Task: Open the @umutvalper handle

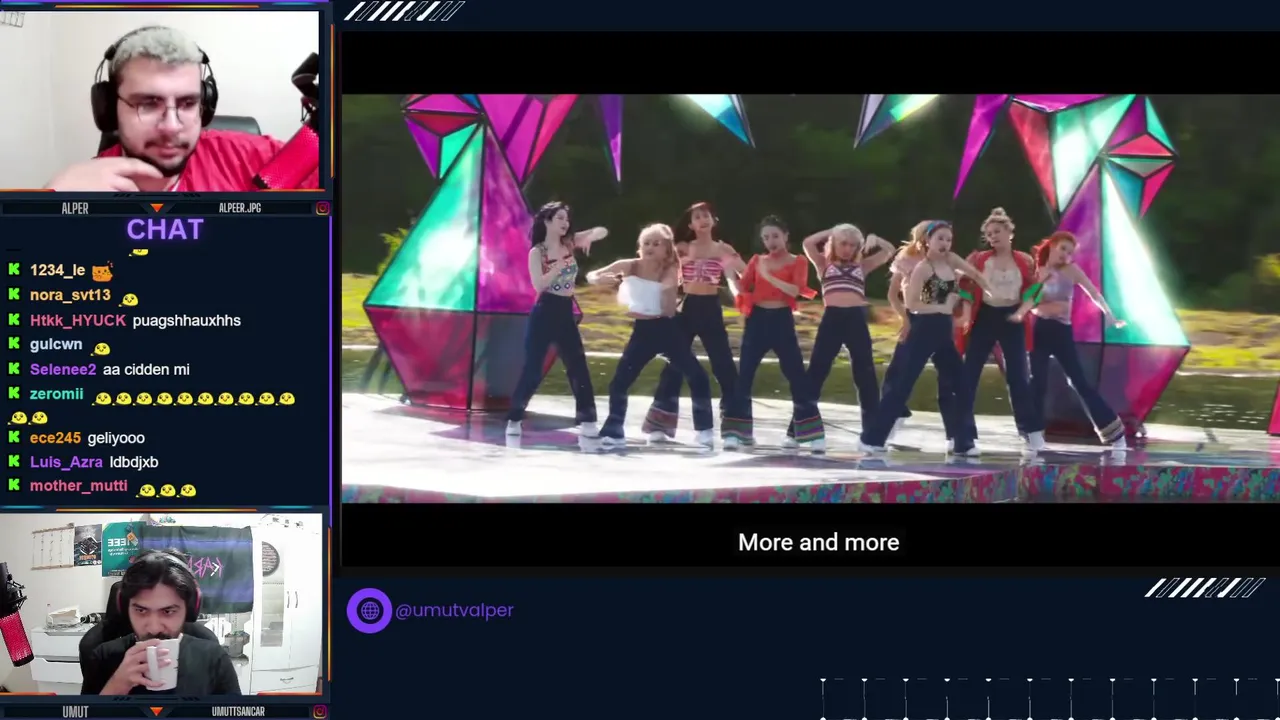Action: 454,610
